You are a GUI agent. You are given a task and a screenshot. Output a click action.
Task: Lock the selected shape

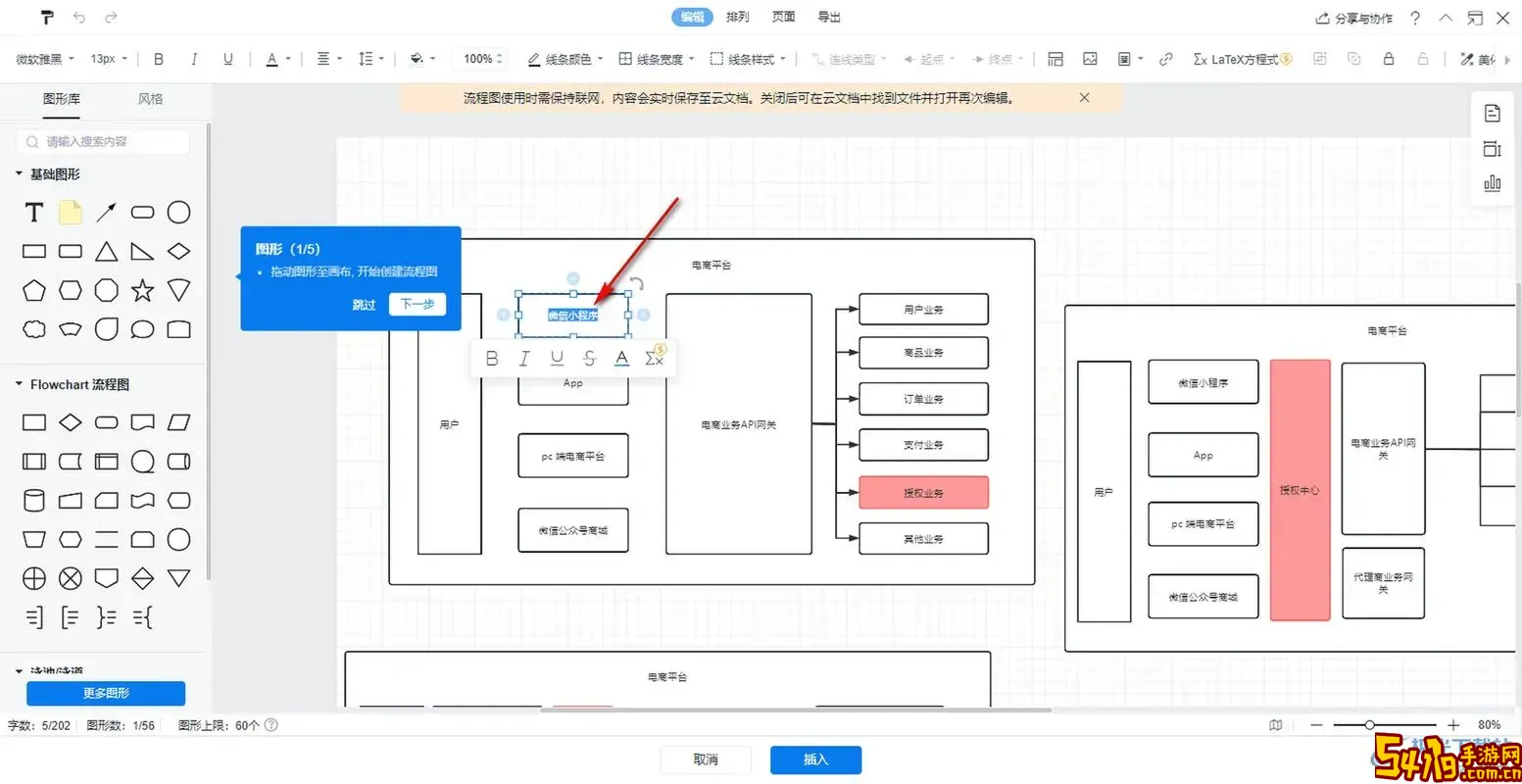1389,59
